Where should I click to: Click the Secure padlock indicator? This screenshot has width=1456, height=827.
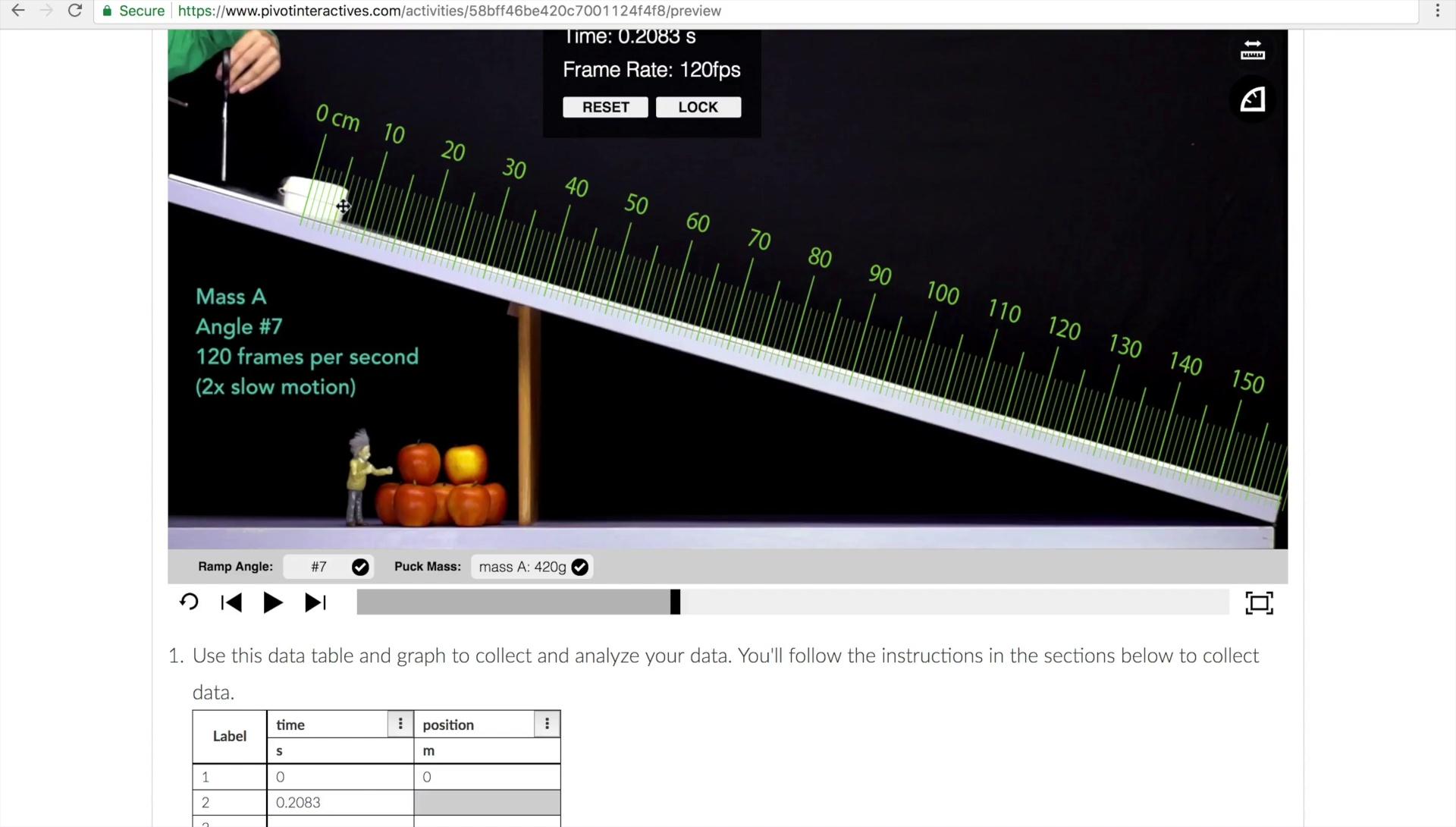pyautogui.click(x=106, y=11)
